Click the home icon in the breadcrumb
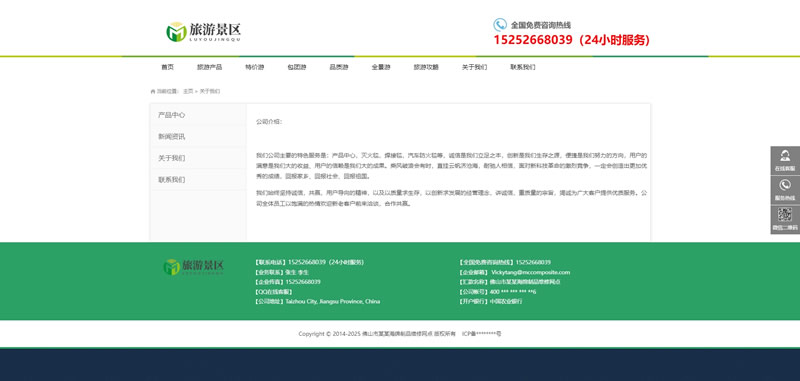 coord(153,91)
